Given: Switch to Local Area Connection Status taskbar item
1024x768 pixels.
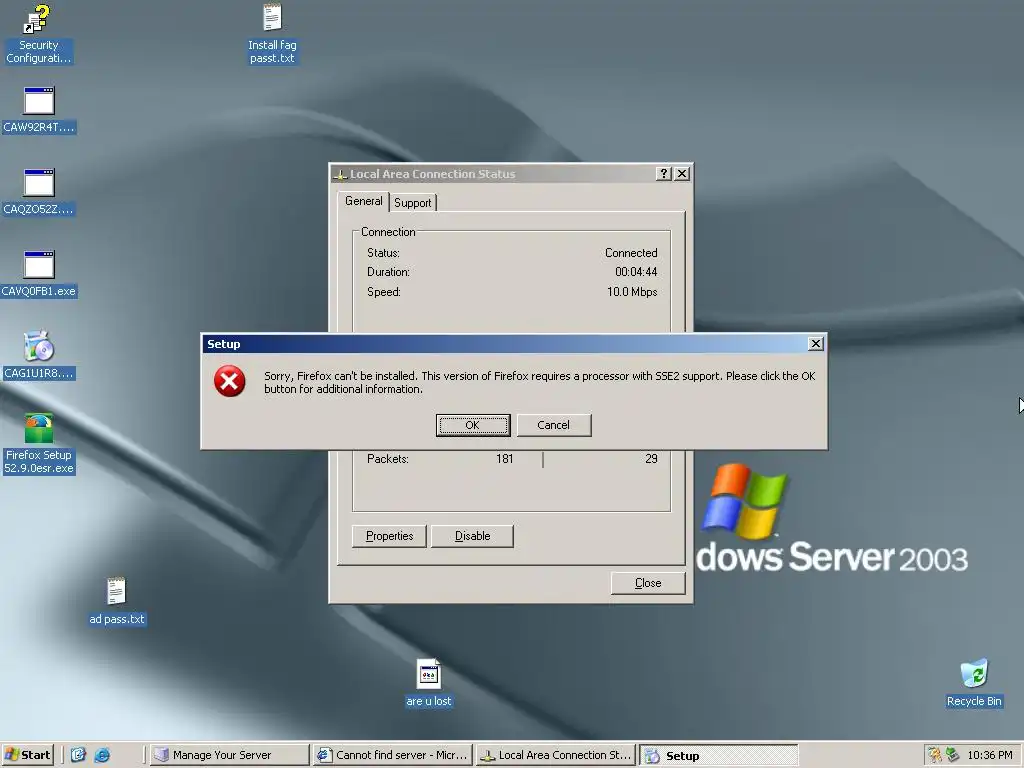Looking at the screenshot, I should pyautogui.click(x=556, y=755).
